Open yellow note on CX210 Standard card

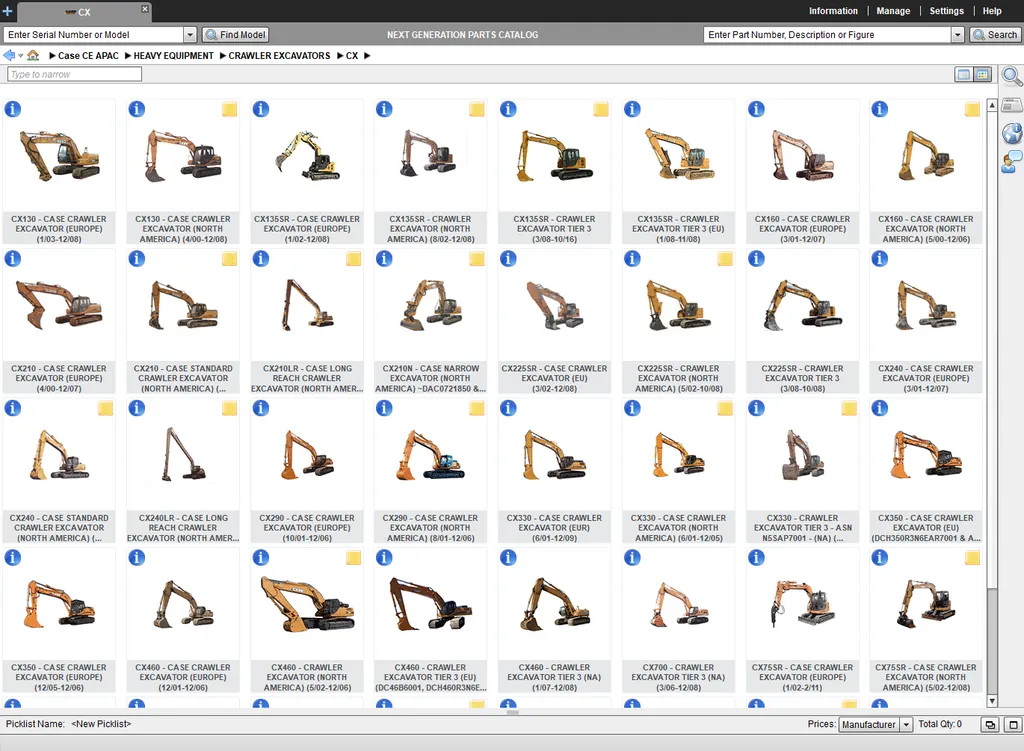[229, 259]
